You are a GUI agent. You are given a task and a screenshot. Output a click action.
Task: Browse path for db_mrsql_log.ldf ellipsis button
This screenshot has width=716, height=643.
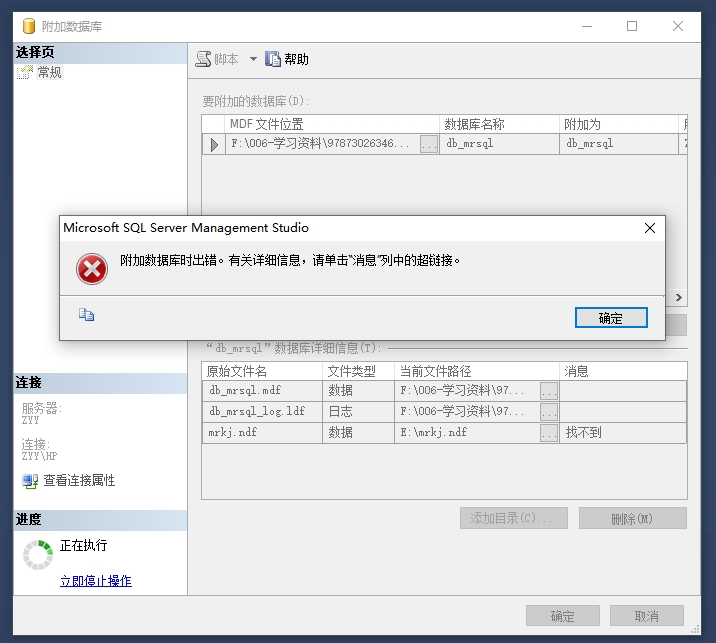(x=549, y=412)
